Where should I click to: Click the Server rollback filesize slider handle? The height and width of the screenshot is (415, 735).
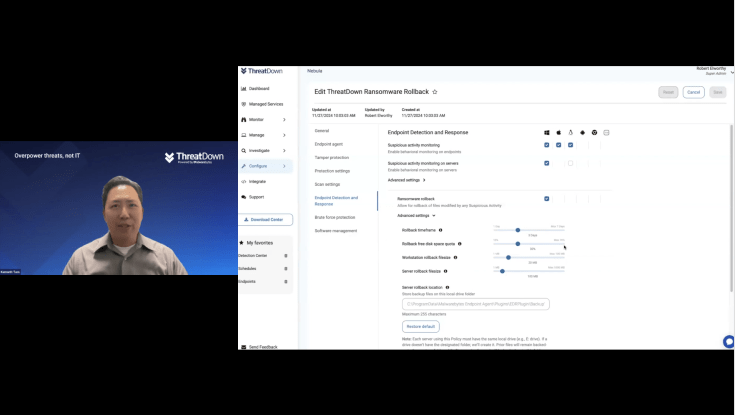point(502,271)
